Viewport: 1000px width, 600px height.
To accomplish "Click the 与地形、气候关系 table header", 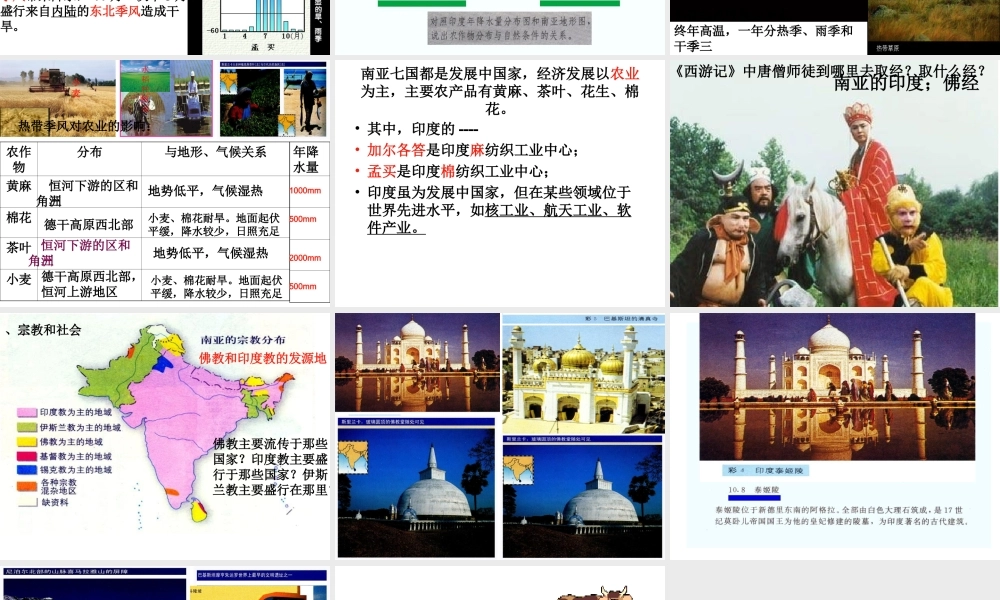I will tap(215, 159).
